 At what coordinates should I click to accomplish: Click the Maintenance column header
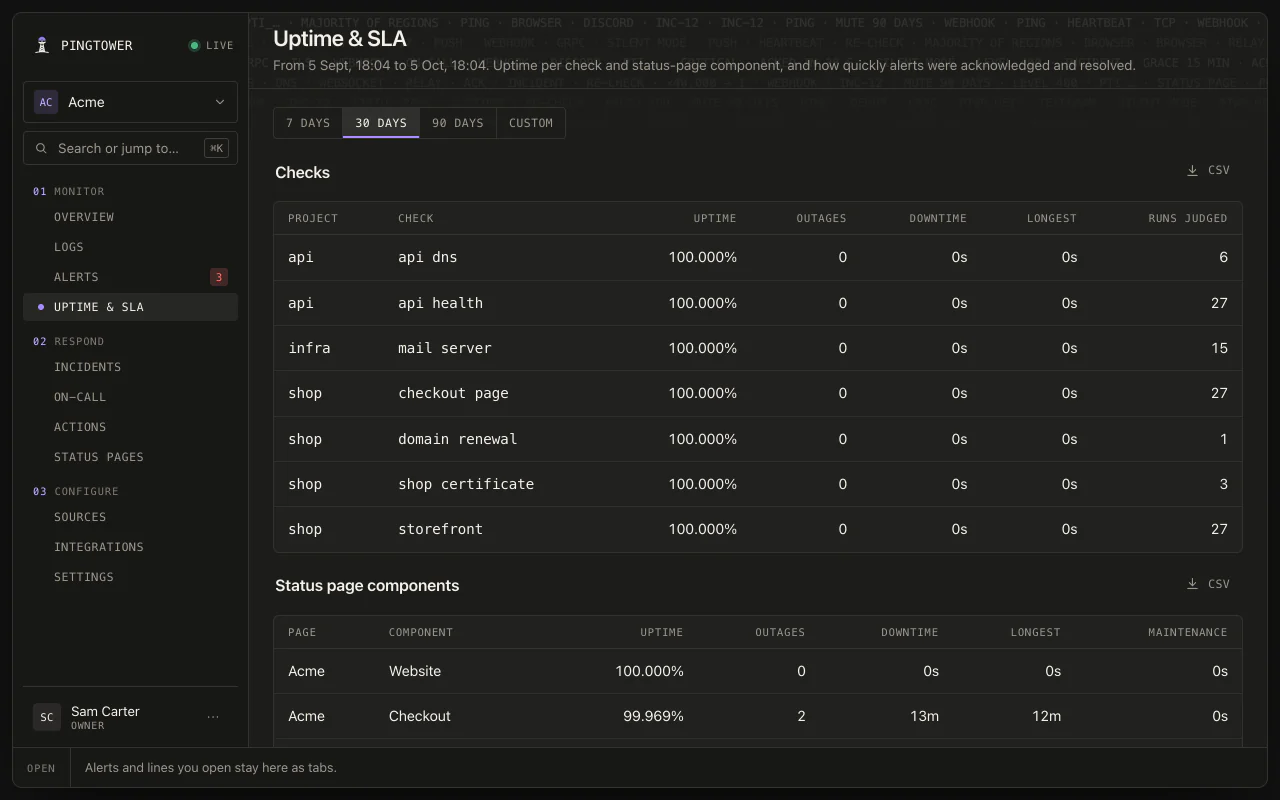click(x=1188, y=632)
